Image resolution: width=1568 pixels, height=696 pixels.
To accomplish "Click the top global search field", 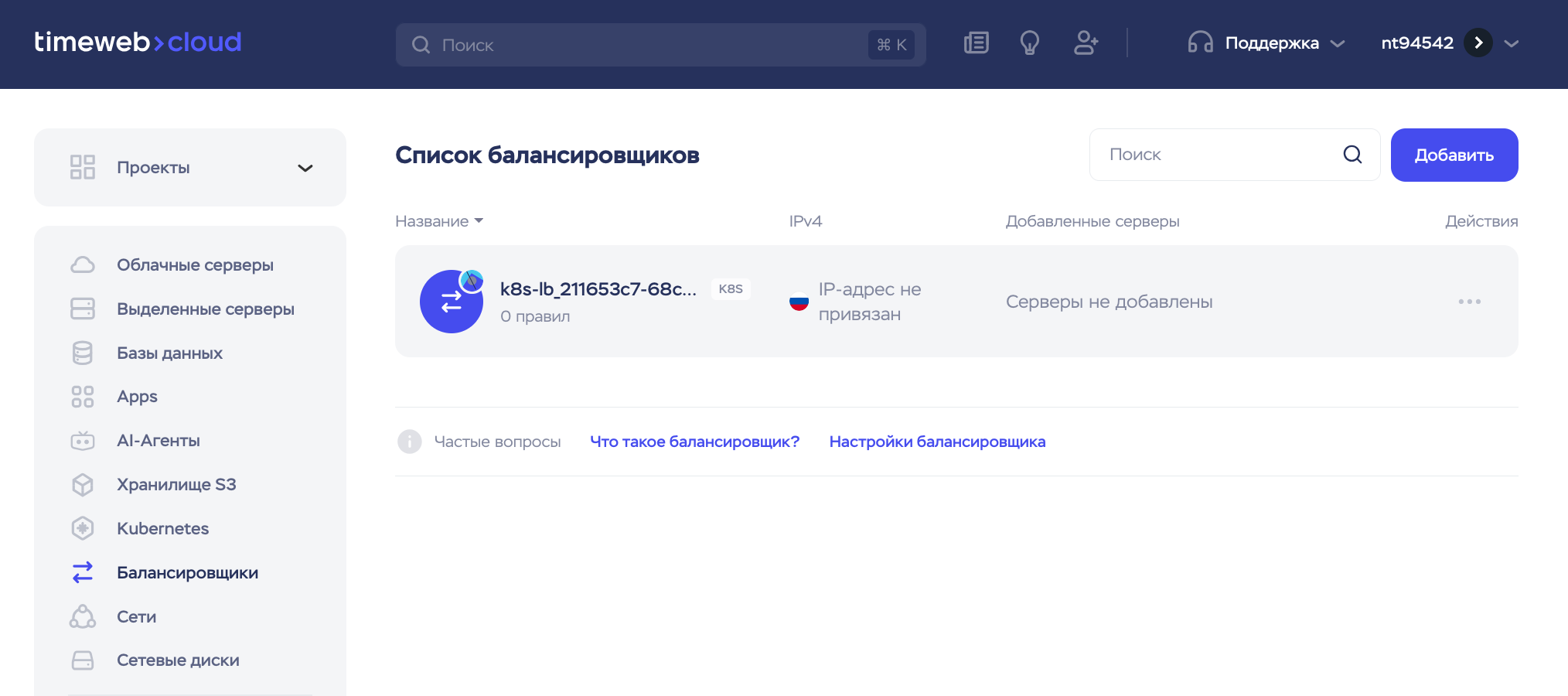I will 660,45.
